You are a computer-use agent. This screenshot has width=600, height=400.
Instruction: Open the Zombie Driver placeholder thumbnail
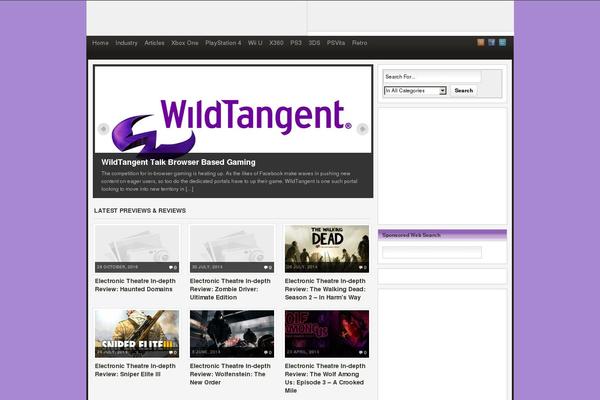click(x=232, y=248)
